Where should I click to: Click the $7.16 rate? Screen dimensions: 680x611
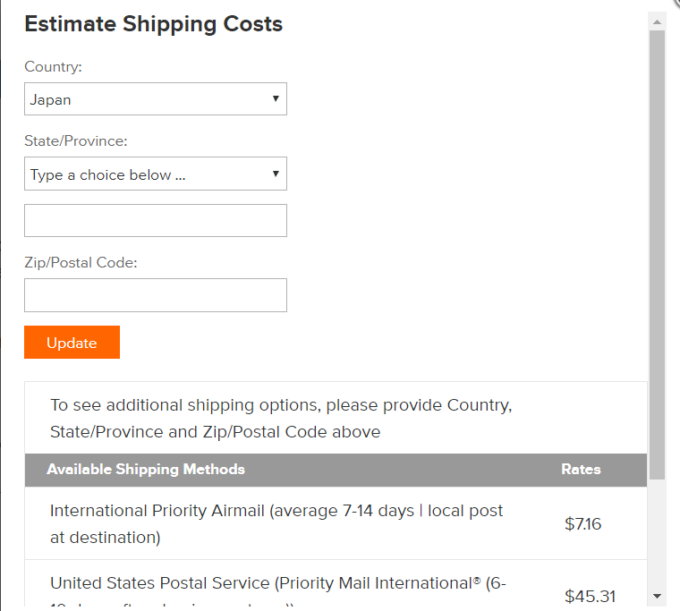[582, 523]
